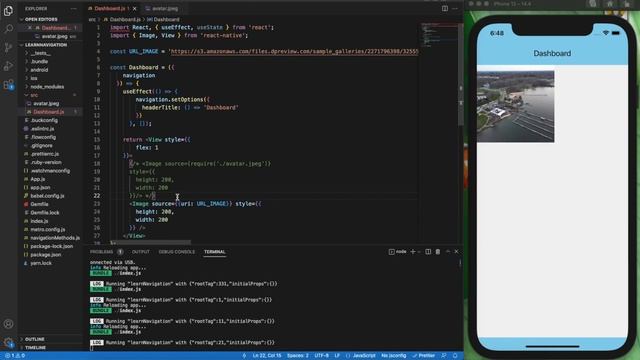Collapse the LEARNNAVIGATION project section
This screenshot has height=360, width=640.
pos(45,45)
